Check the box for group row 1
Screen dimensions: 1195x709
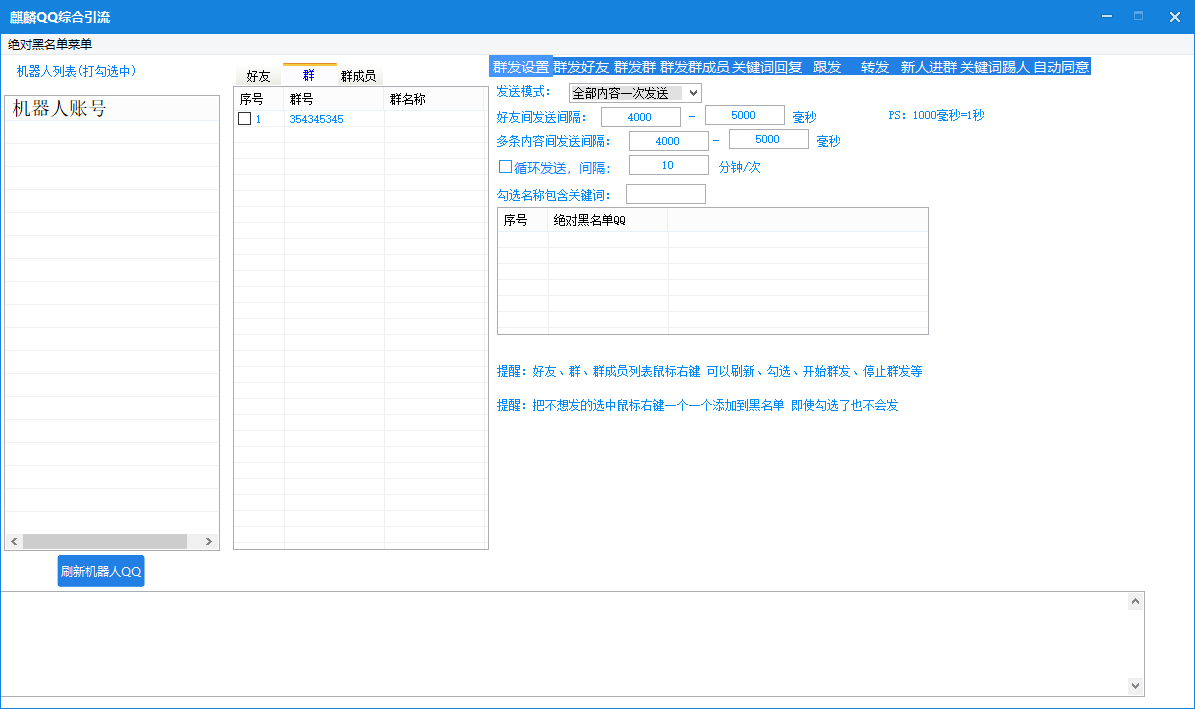tap(245, 119)
